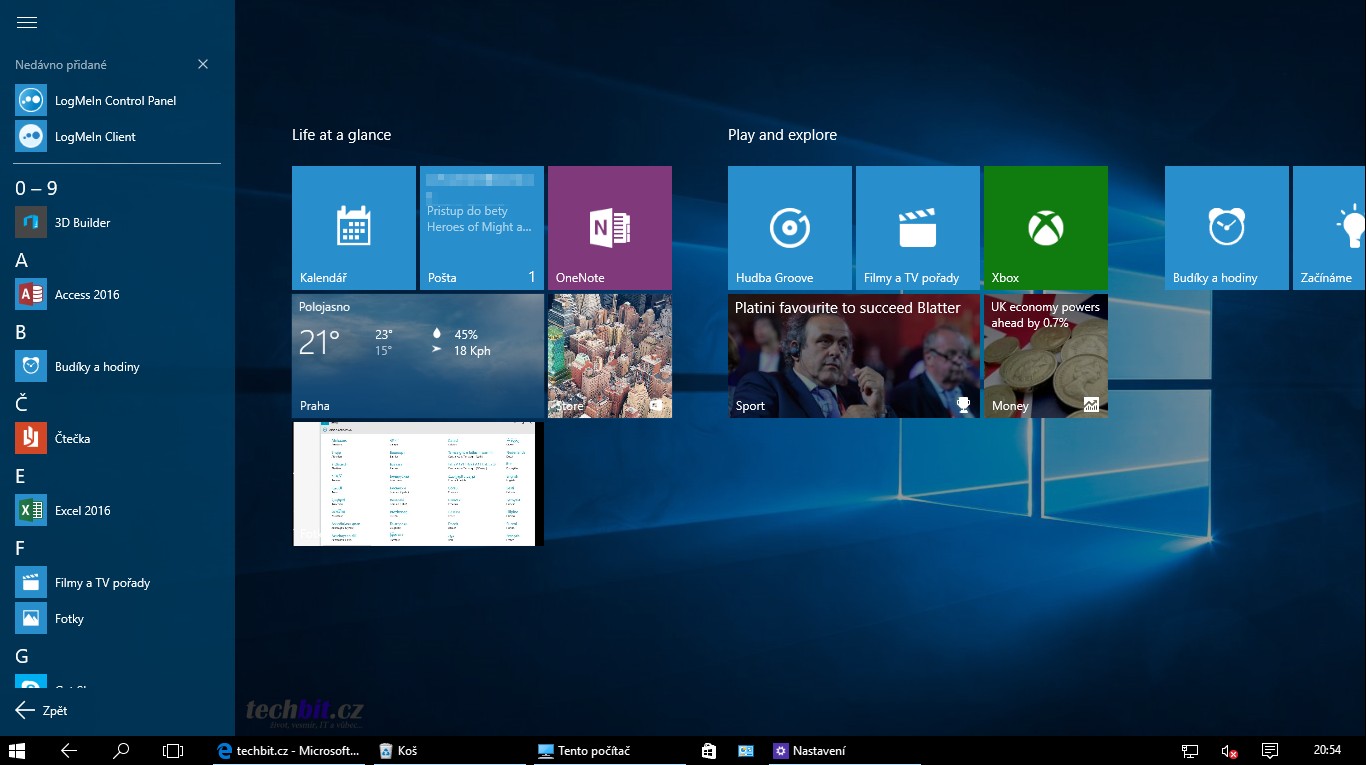Open Task View in the taskbar
This screenshot has height=765, width=1366.
click(173, 751)
